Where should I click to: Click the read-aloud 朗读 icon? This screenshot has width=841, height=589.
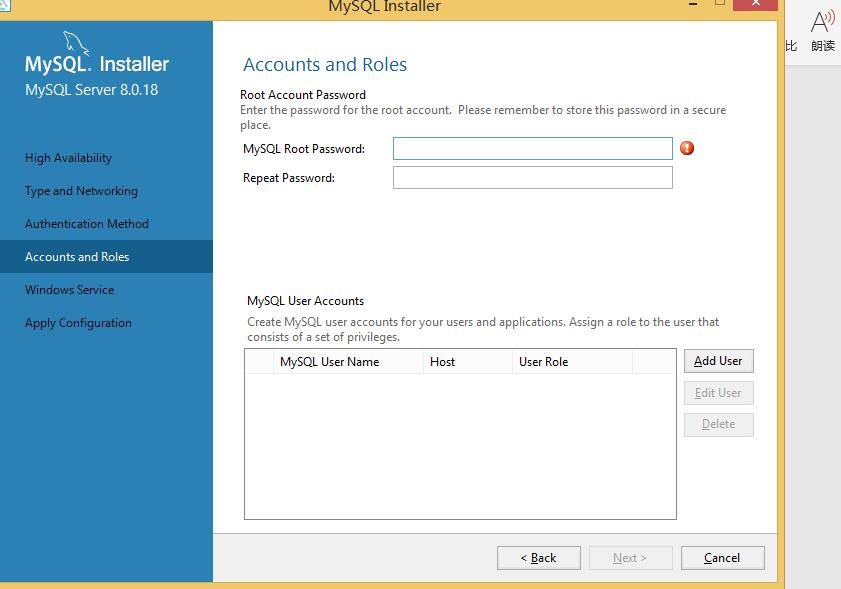[822, 31]
